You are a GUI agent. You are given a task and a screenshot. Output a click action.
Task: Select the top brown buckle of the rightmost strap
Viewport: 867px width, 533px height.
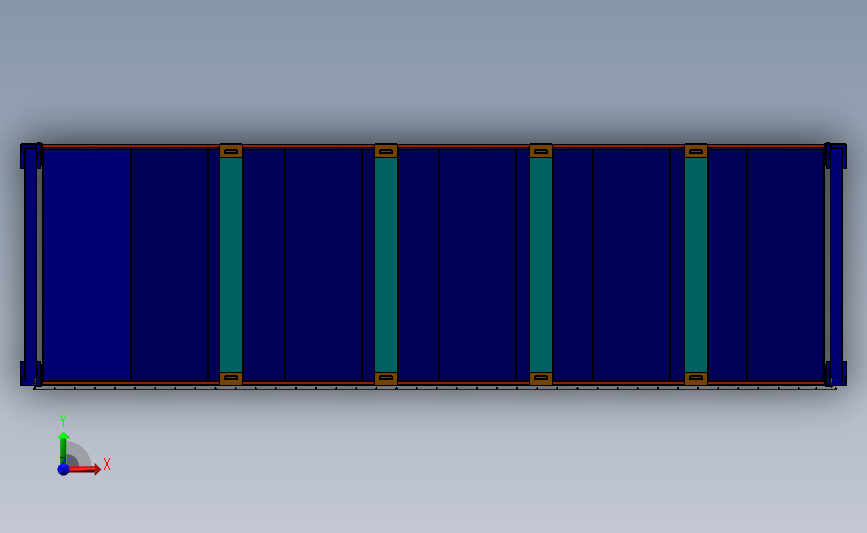[696, 150]
